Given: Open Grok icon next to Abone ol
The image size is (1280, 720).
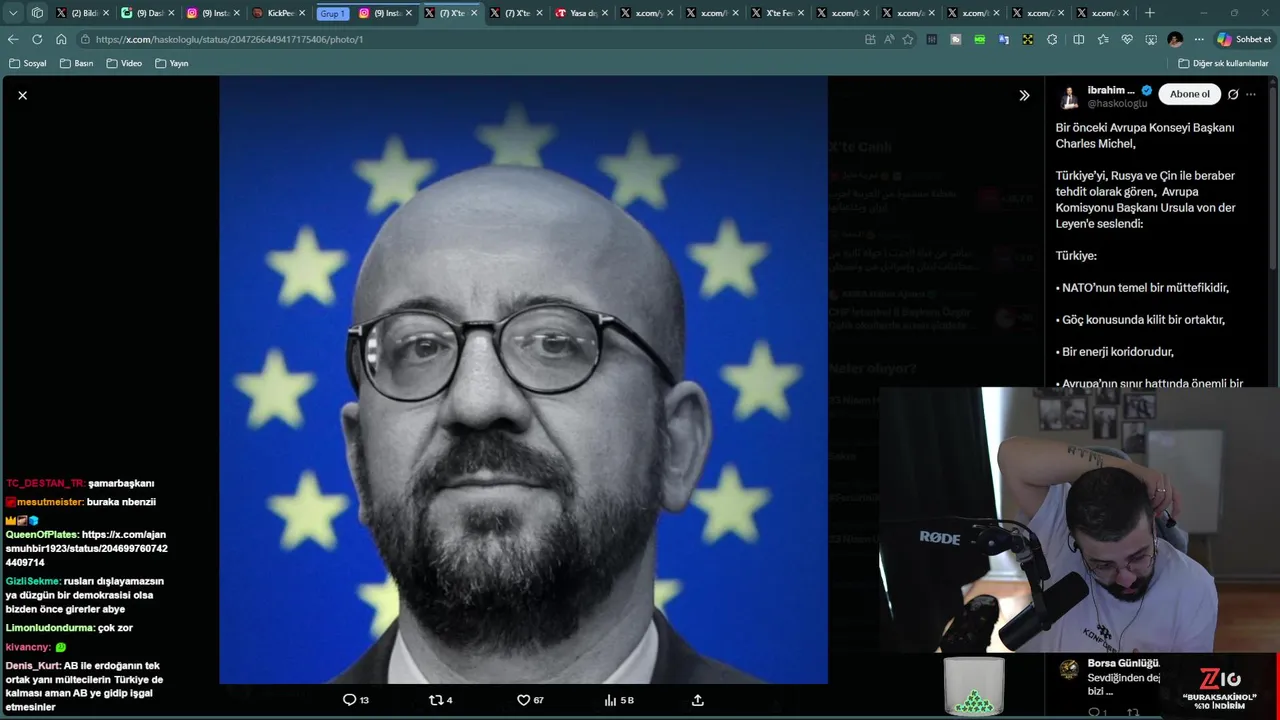Looking at the screenshot, I should [1233, 94].
